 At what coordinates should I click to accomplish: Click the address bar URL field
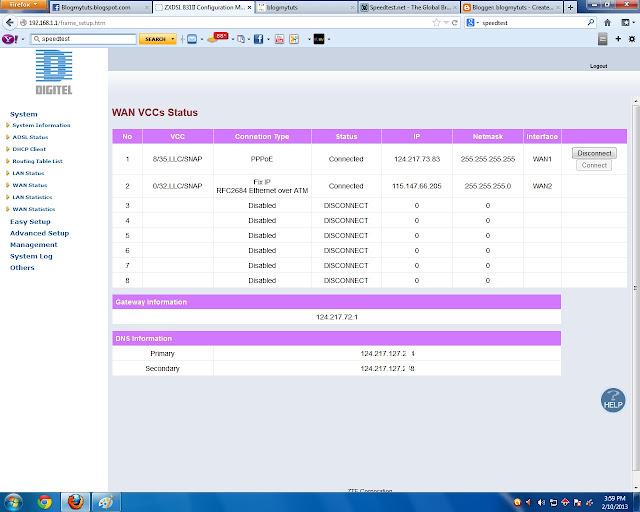(229, 23)
